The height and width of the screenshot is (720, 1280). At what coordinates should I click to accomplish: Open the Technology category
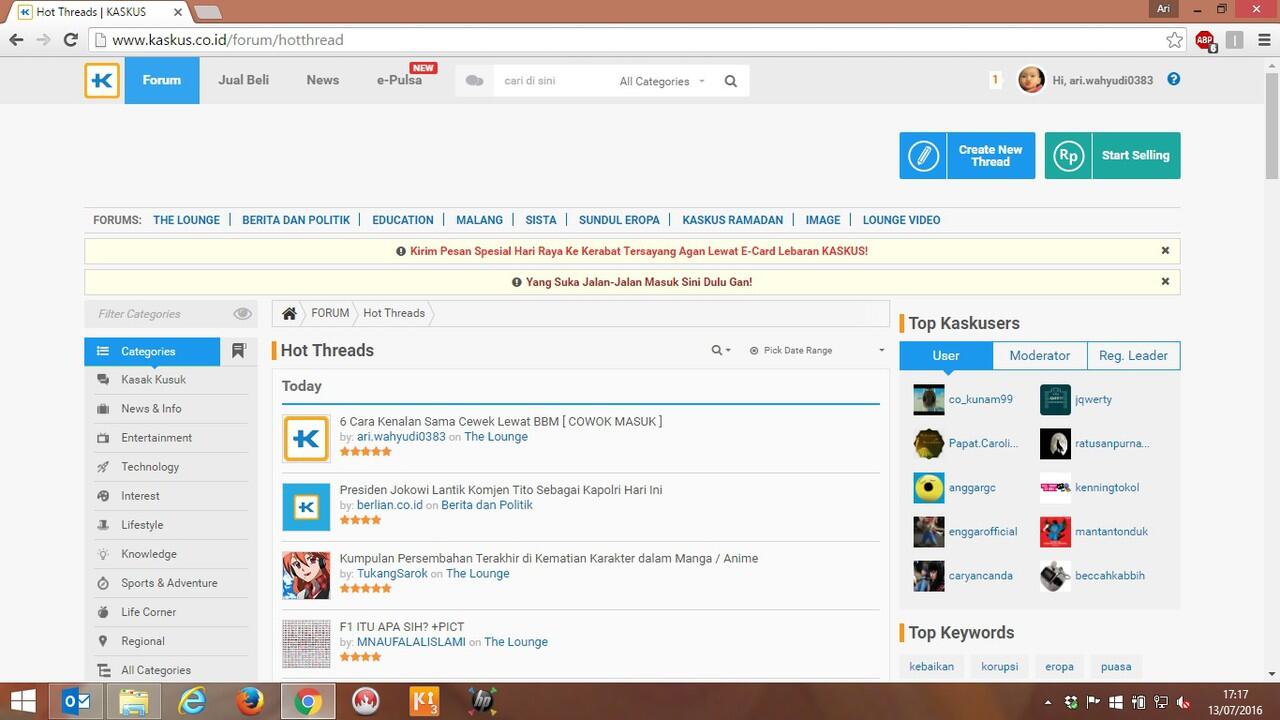tap(150, 467)
